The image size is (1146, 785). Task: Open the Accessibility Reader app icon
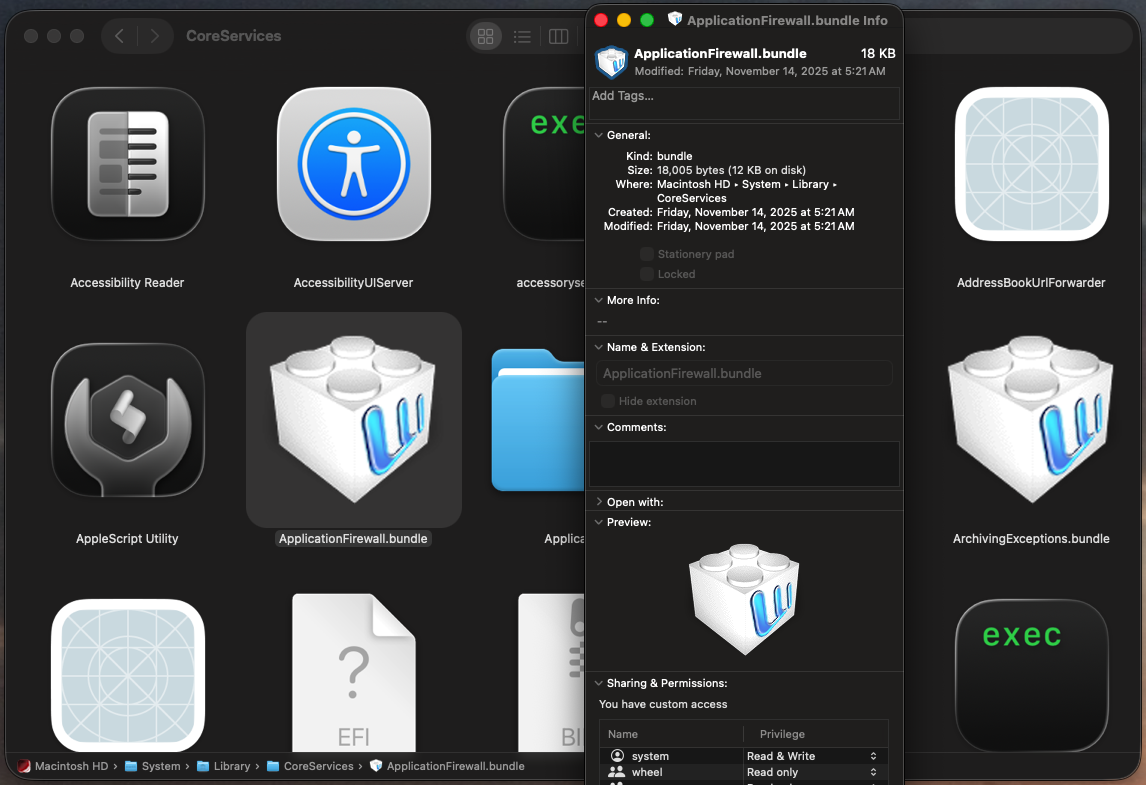tap(127, 164)
